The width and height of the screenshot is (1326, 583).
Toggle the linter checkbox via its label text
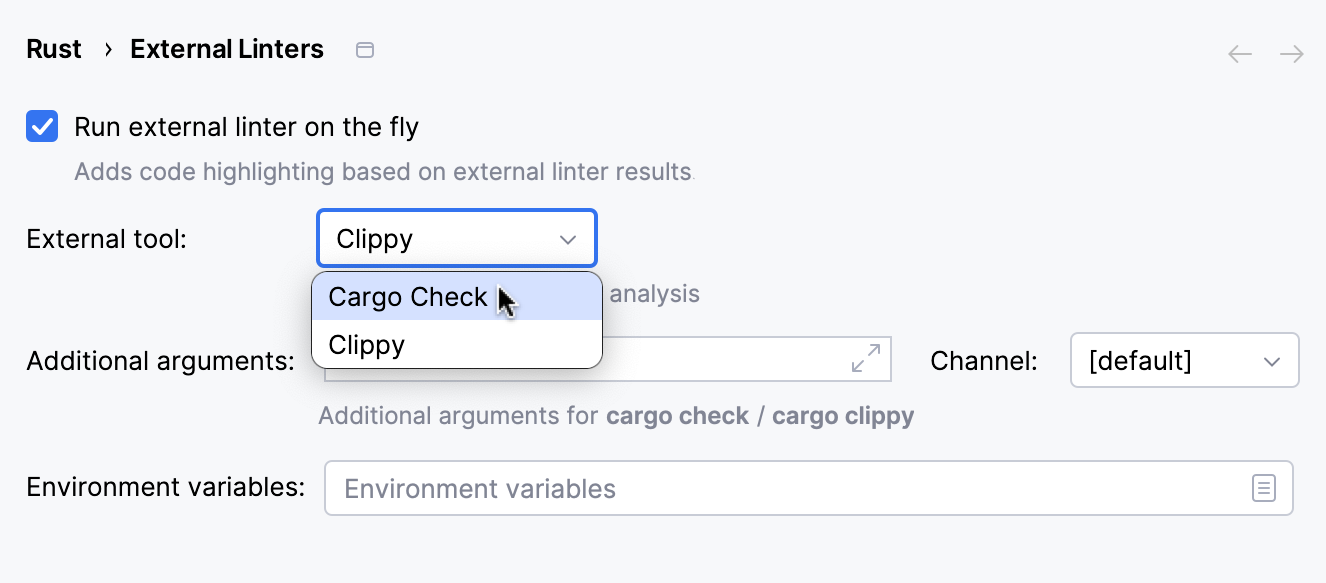pyautogui.click(x=246, y=126)
